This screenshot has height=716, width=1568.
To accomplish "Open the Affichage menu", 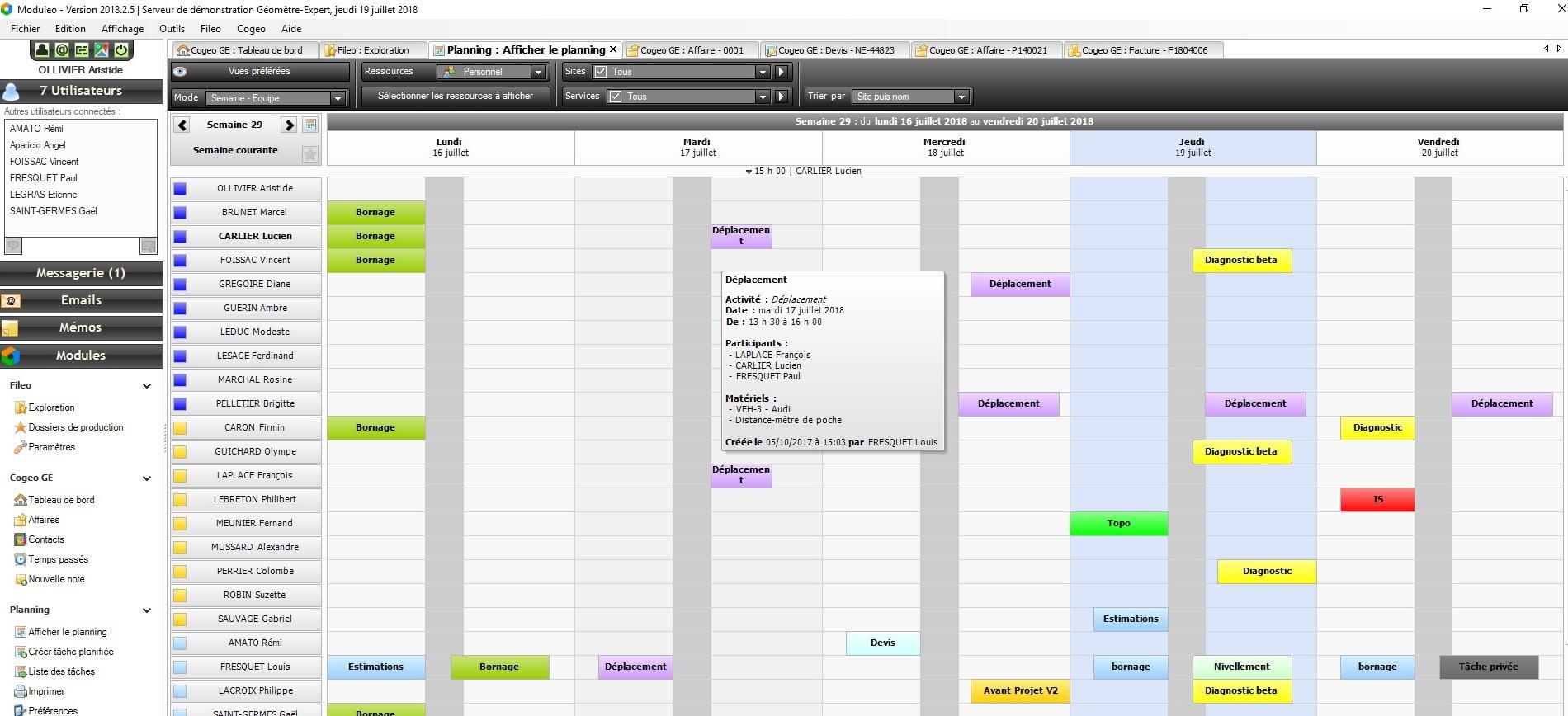I will [x=122, y=29].
